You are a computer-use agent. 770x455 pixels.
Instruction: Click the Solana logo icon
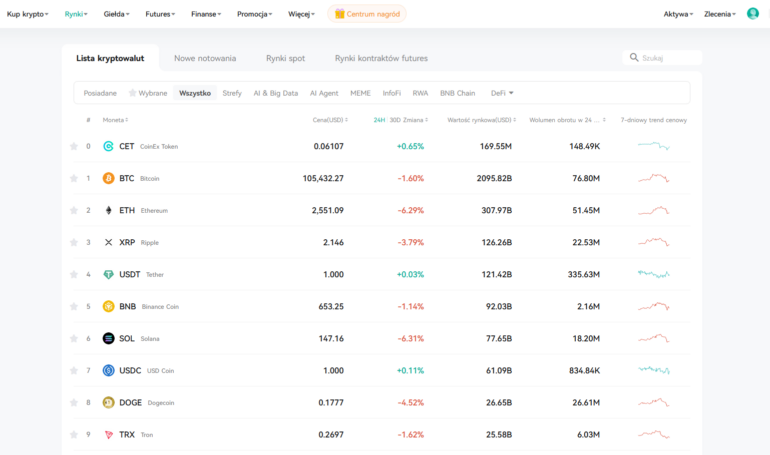point(108,338)
